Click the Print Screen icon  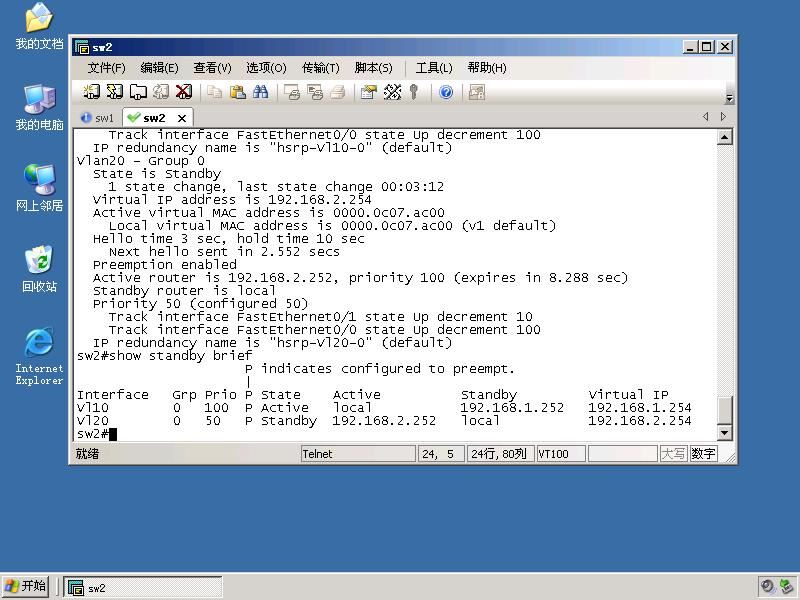(292, 92)
